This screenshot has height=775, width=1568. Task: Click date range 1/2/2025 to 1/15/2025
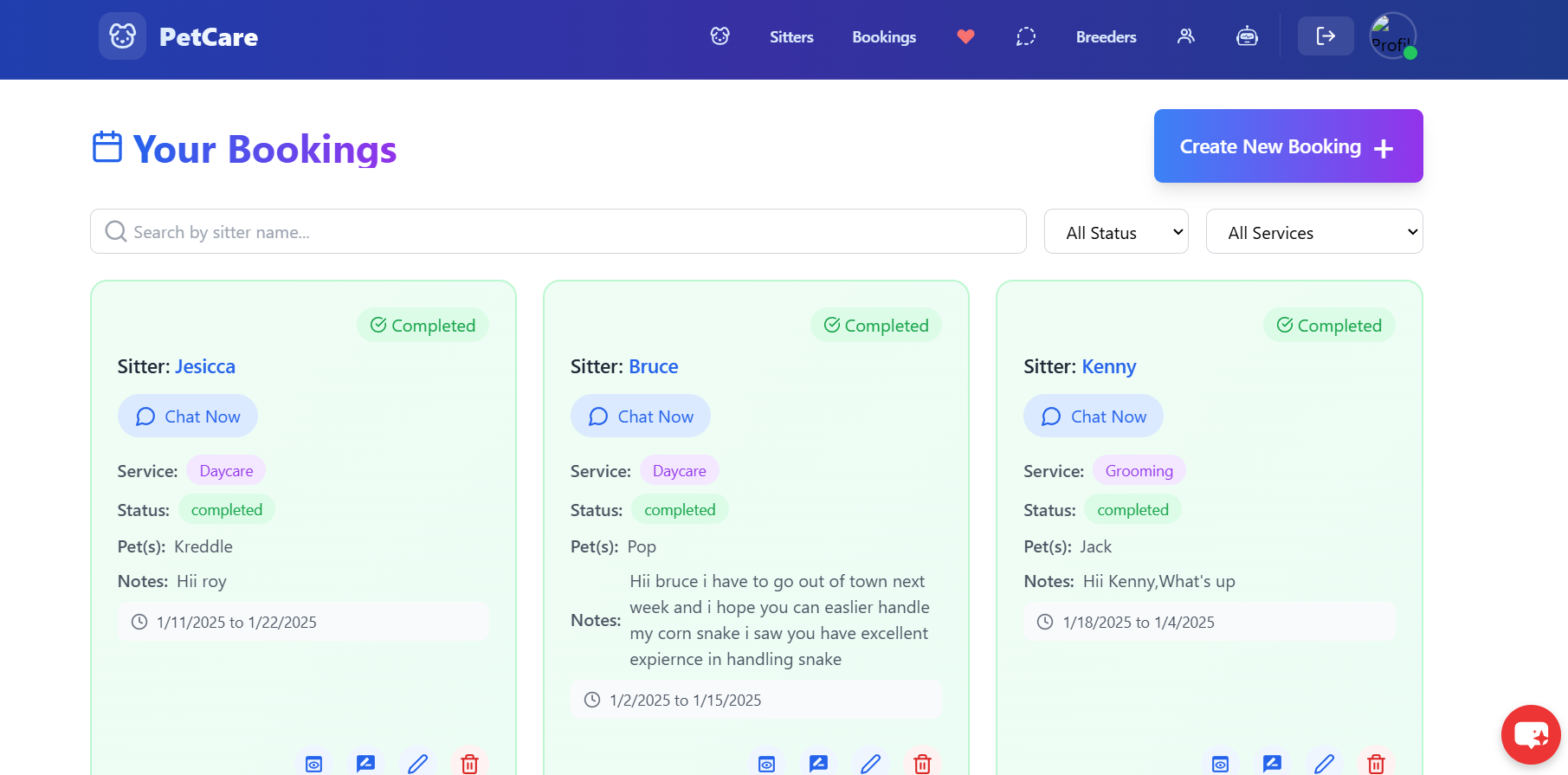pos(756,700)
